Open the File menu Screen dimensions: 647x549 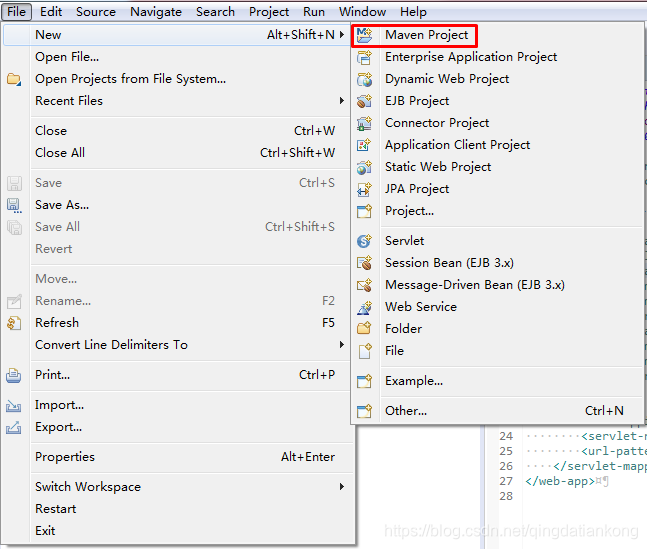click(16, 12)
